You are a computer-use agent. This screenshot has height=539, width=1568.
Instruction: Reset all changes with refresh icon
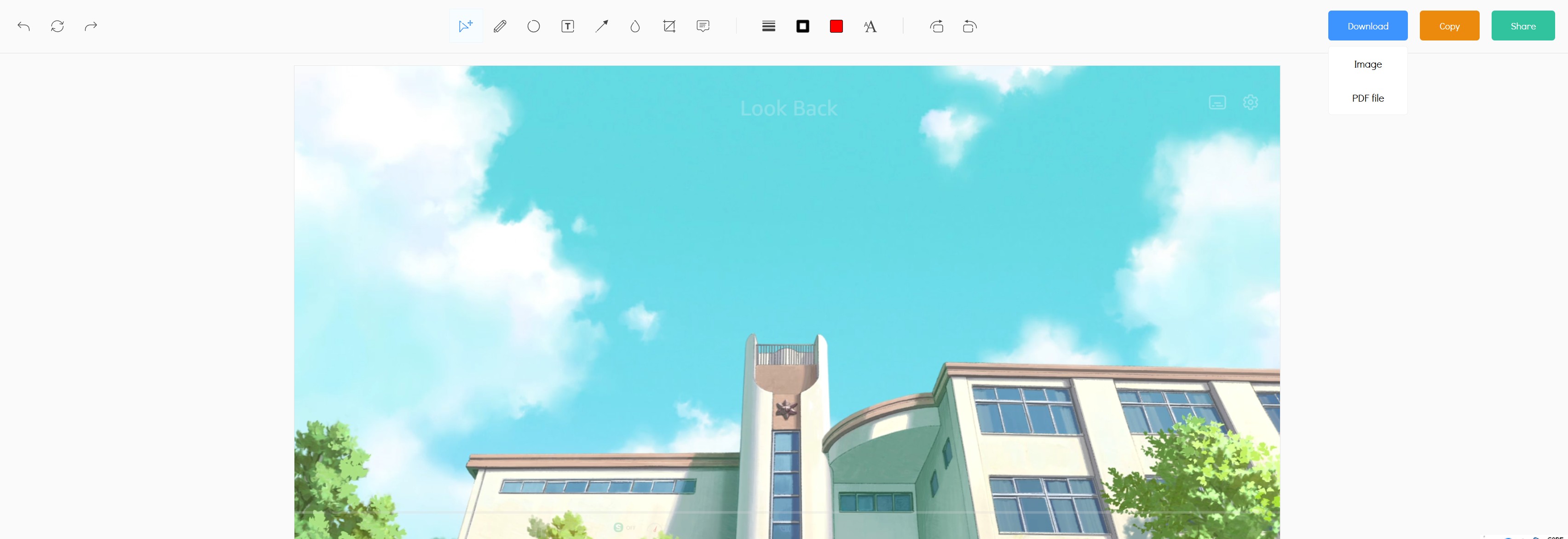tap(57, 26)
